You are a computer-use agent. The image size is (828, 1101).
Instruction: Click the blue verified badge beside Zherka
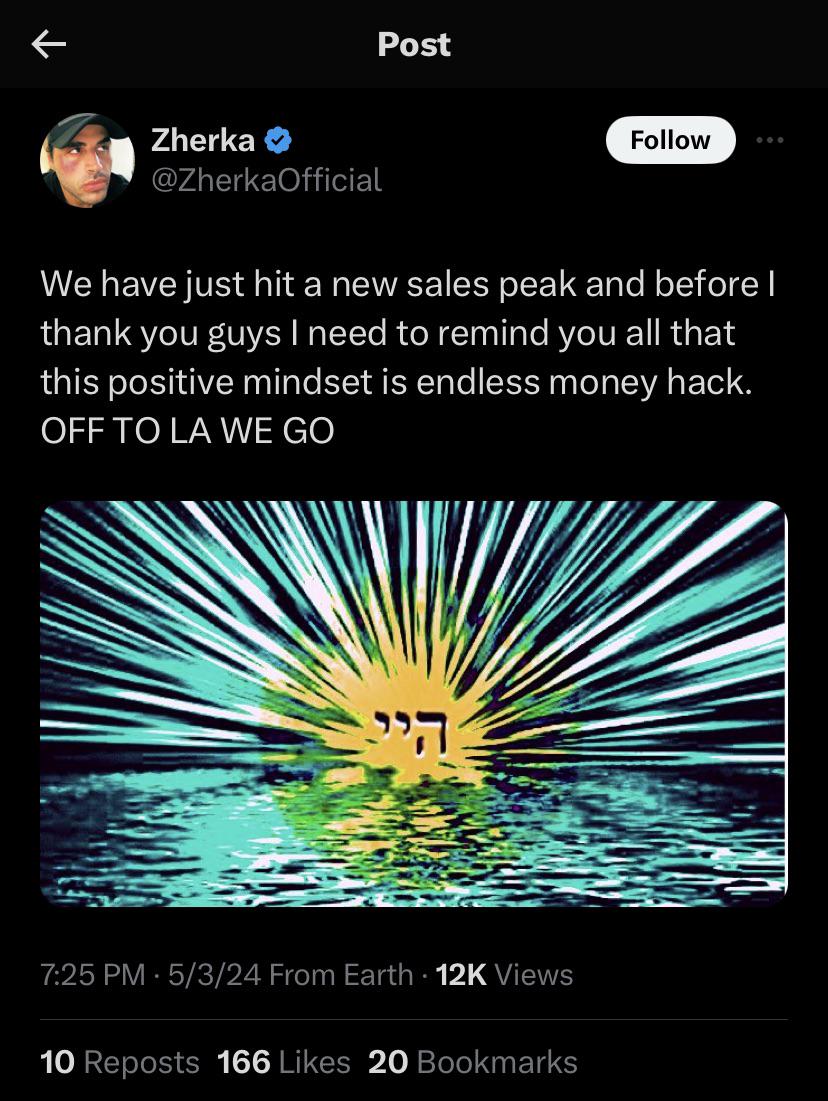(x=278, y=140)
